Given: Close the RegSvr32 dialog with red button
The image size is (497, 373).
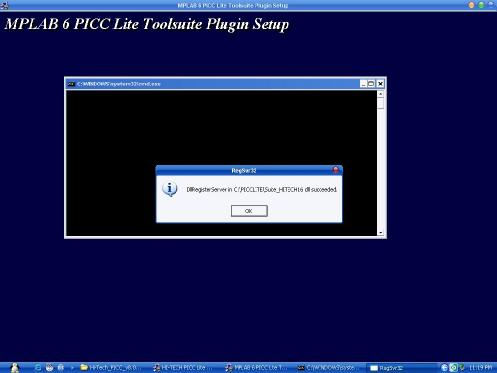Looking at the screenshot, I should click(x=336, y=170).
